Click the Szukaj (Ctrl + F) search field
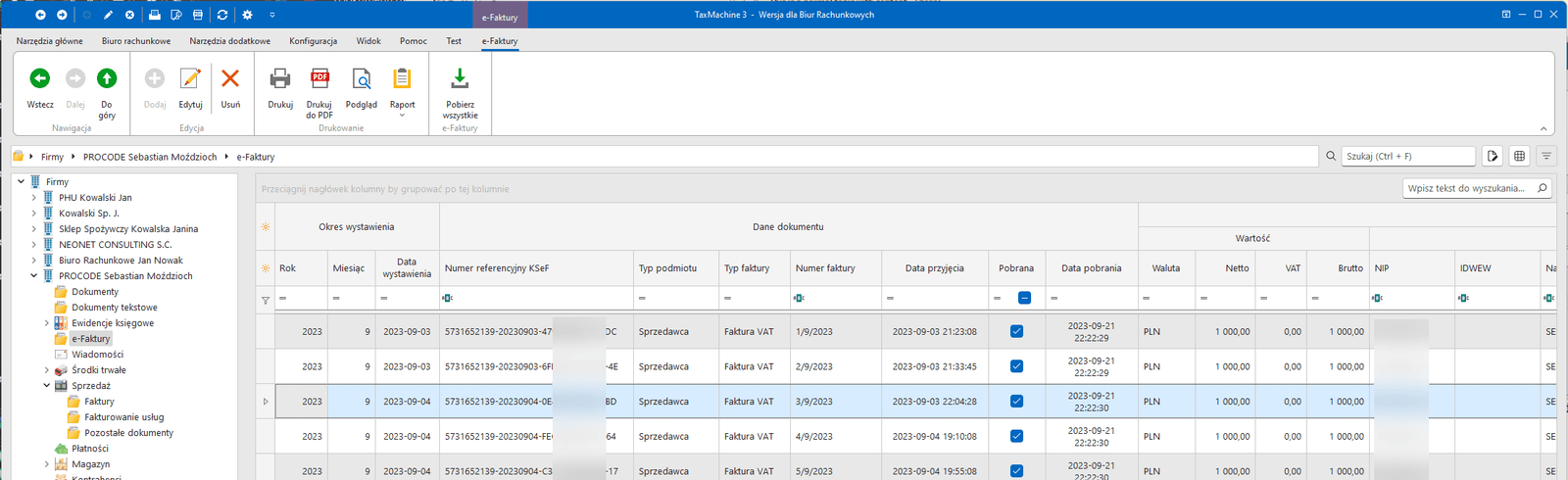Viewport: 1568px width, 480px height. coord(1407,156)
